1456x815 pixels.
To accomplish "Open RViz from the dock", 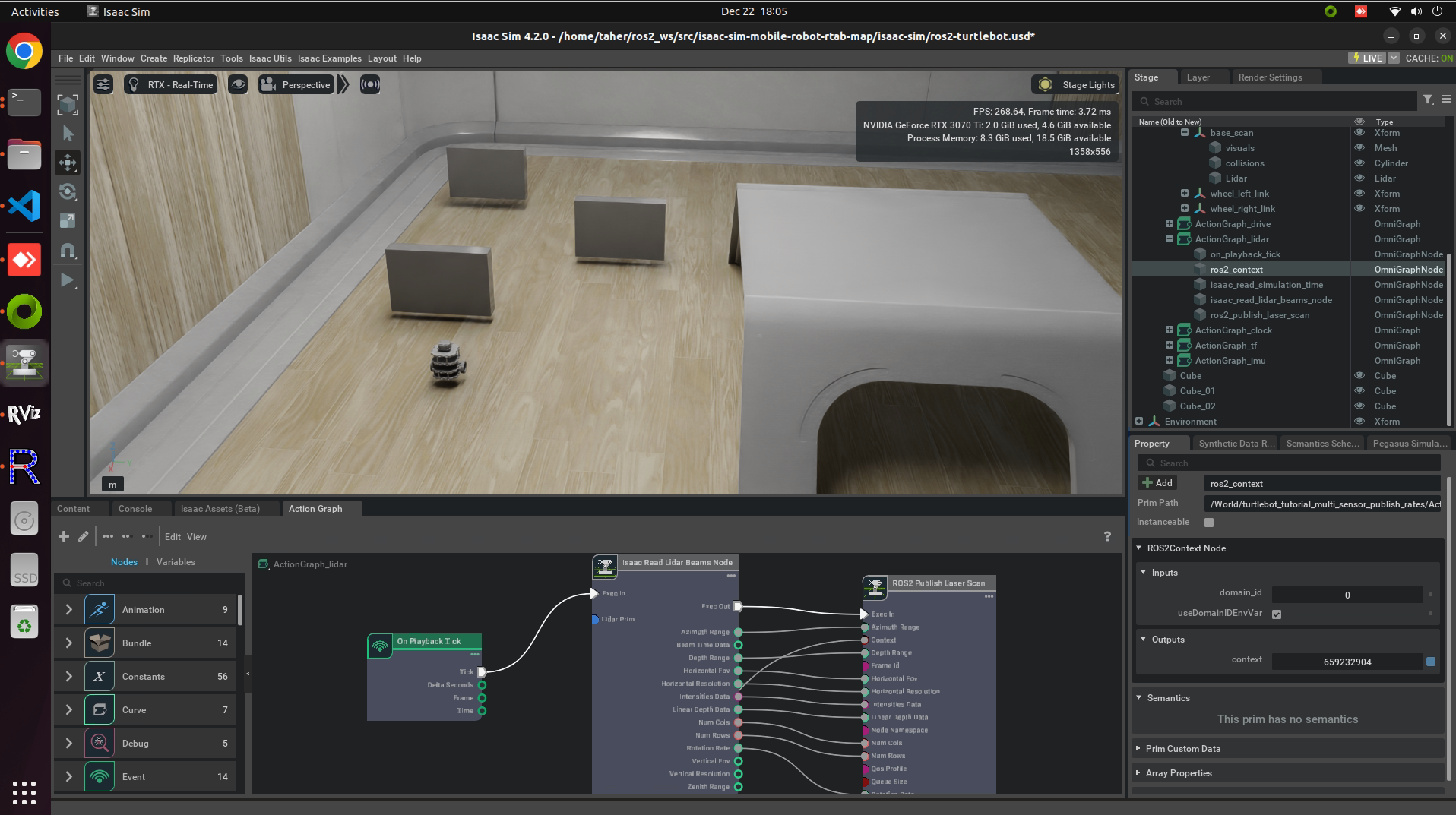I will pyautogui.click(x=24, y=414).
